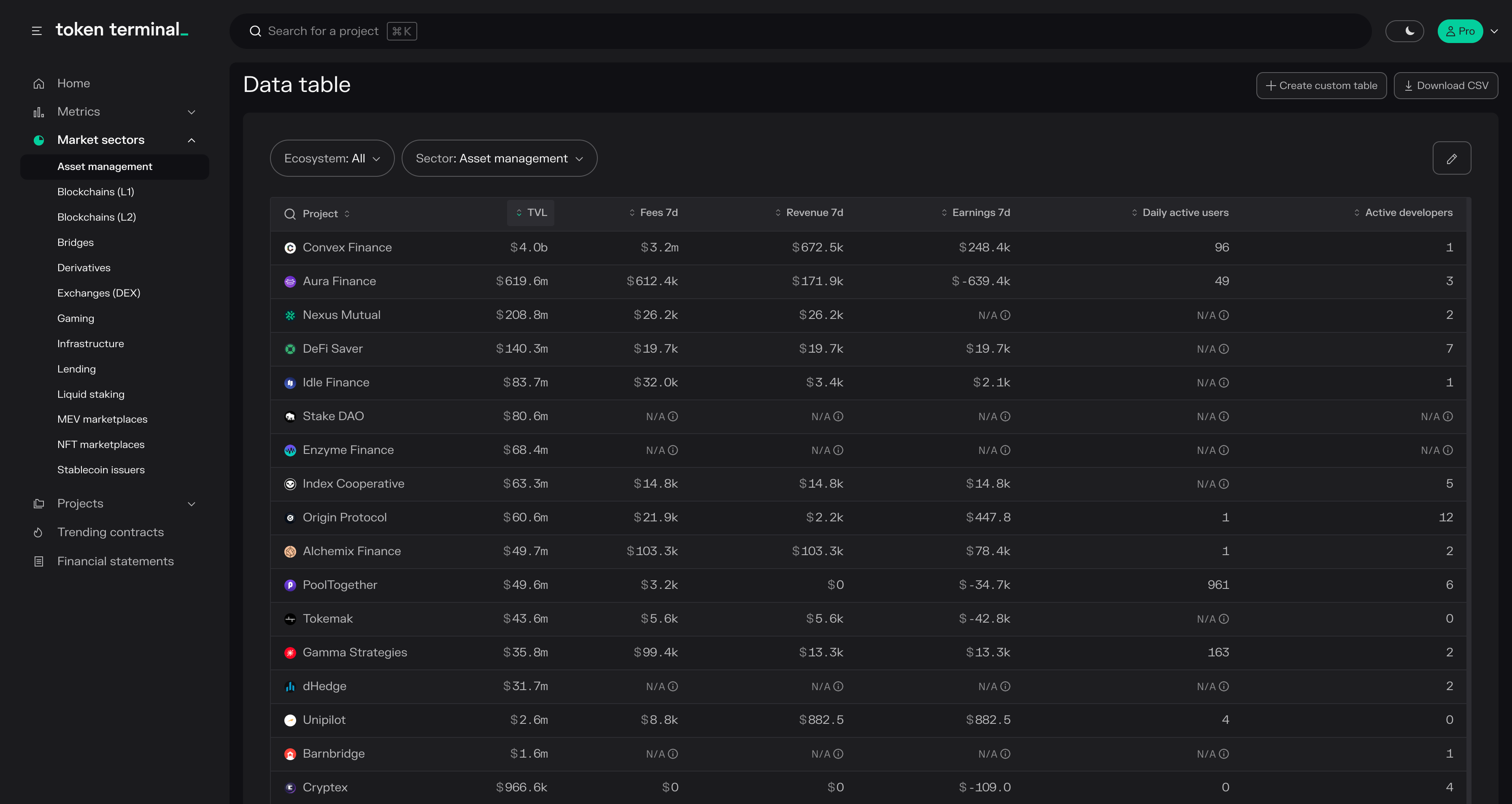1512x804 pixels.
Task: Click the pencil edit table icon
Action: 1451,159
